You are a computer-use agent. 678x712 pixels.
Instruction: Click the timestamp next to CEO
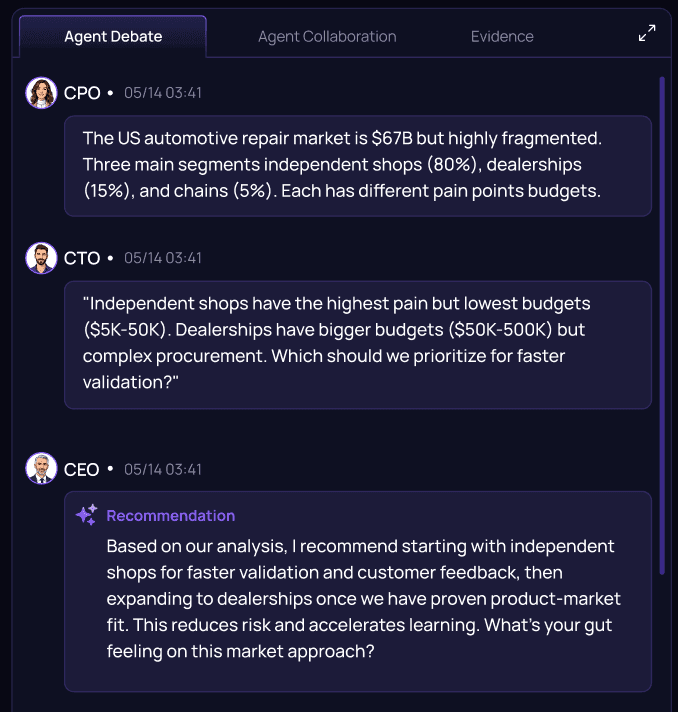[x=163, y=470]
